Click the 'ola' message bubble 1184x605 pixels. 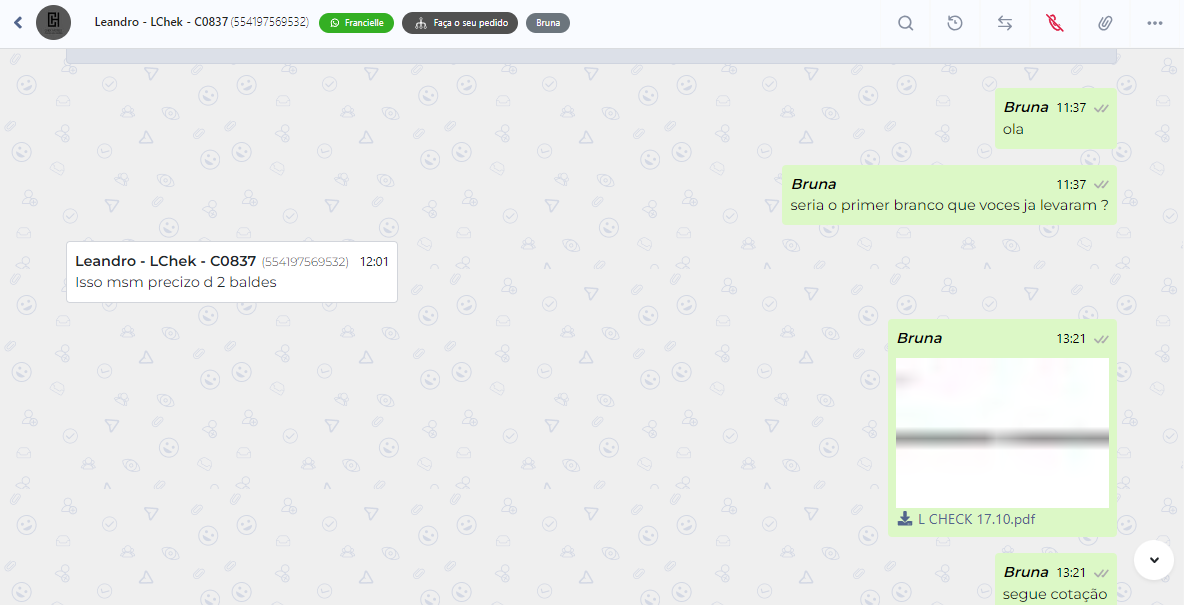click(1055, 119)
